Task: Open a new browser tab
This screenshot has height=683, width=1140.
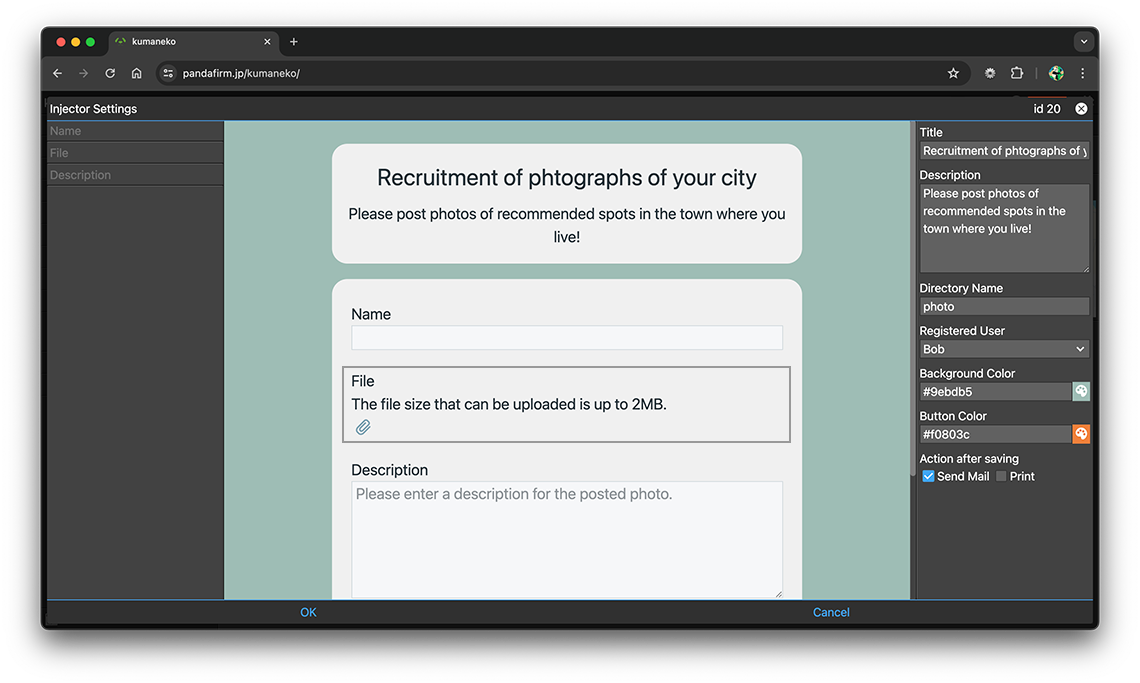Action: pyautogui.click(x=294, y=42)
